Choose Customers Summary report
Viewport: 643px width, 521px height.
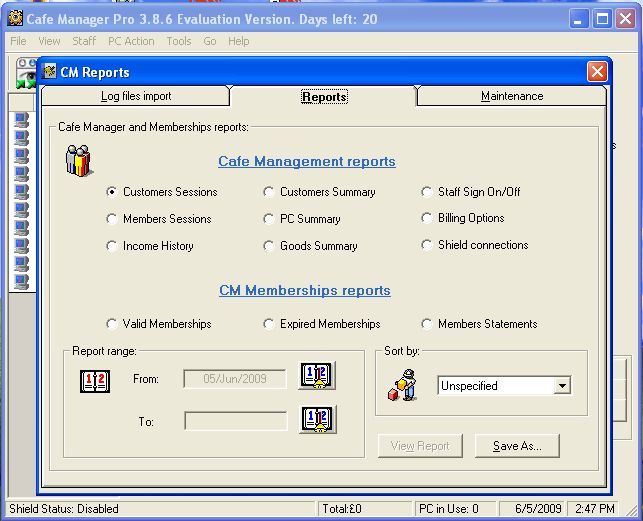click(x=319, y=192)
